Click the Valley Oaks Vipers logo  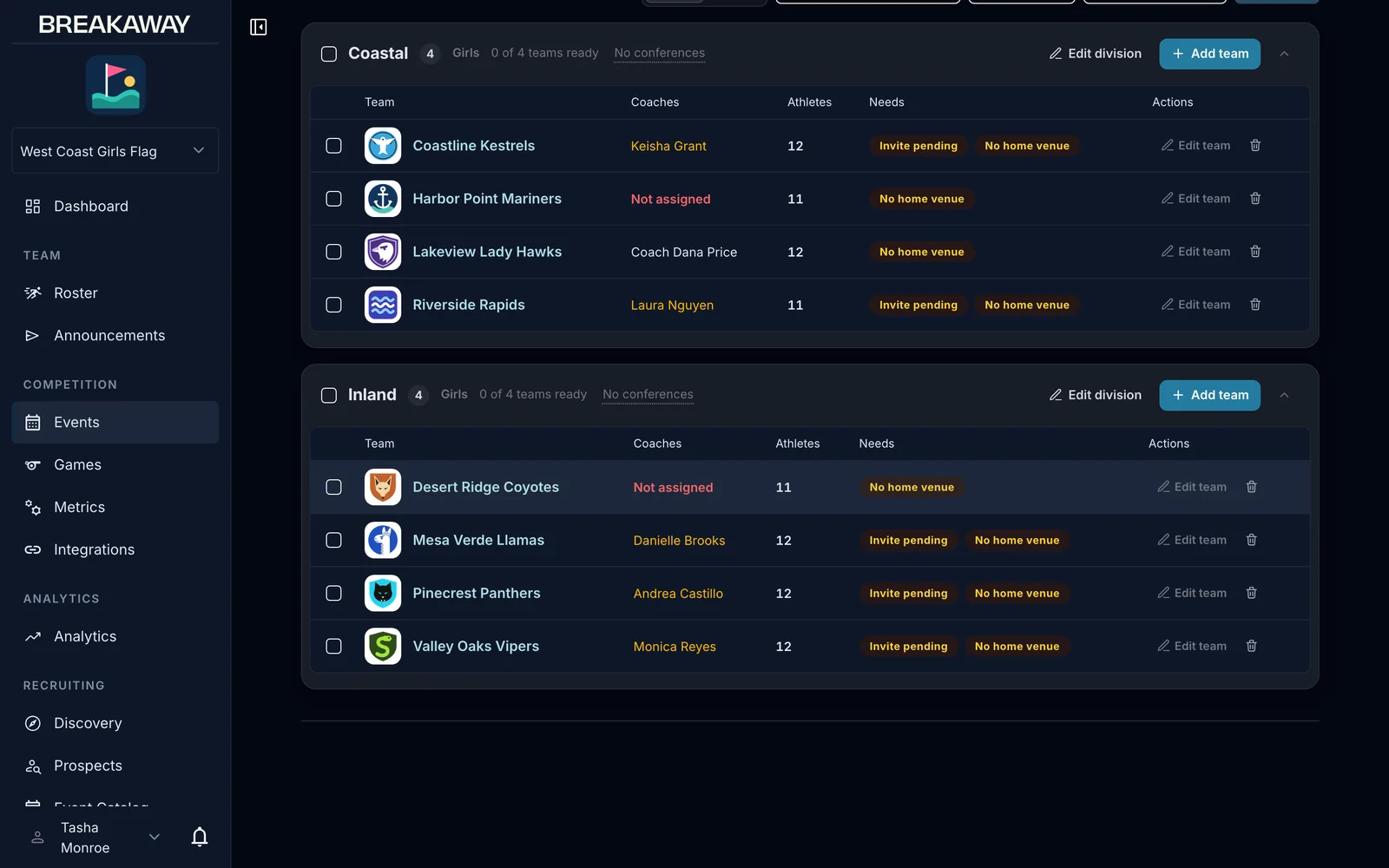[383, 646]
